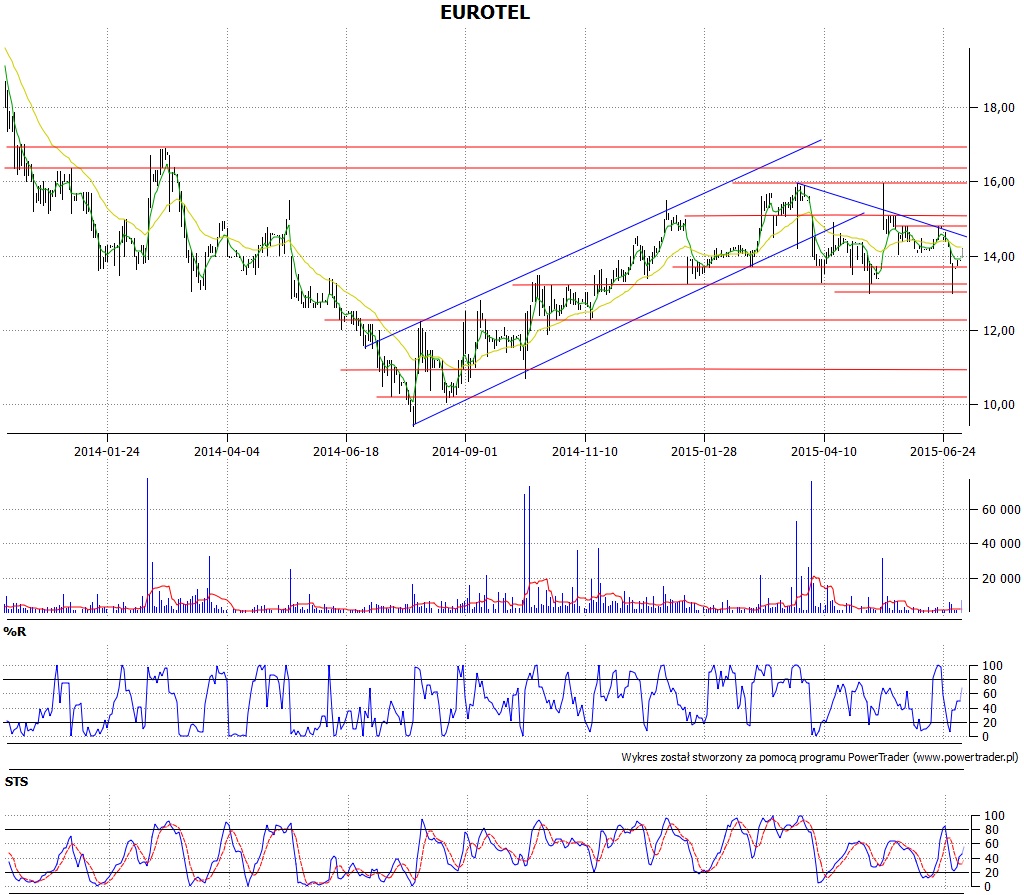The height and width of the screenshot is (895, 1024).
Task: Open the www.powertrader.pl credit text
Action: pos(965,757)
